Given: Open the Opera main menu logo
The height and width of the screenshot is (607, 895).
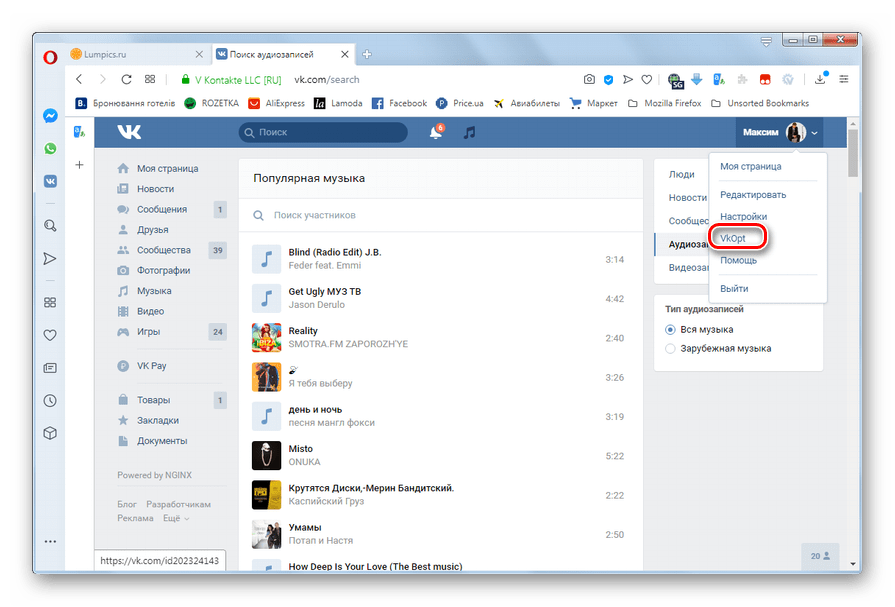Looking at the screenshot, I should click(x=50, y=57).
